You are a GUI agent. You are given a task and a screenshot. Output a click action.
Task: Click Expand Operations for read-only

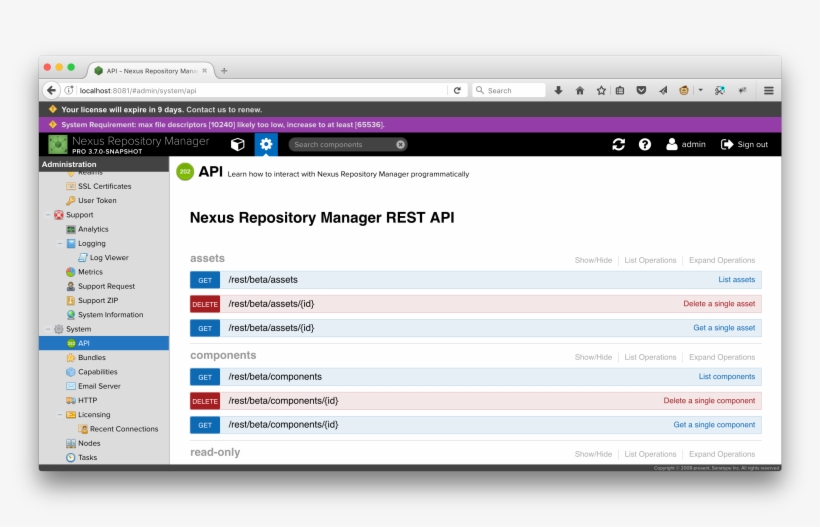(x=722, y=454)
